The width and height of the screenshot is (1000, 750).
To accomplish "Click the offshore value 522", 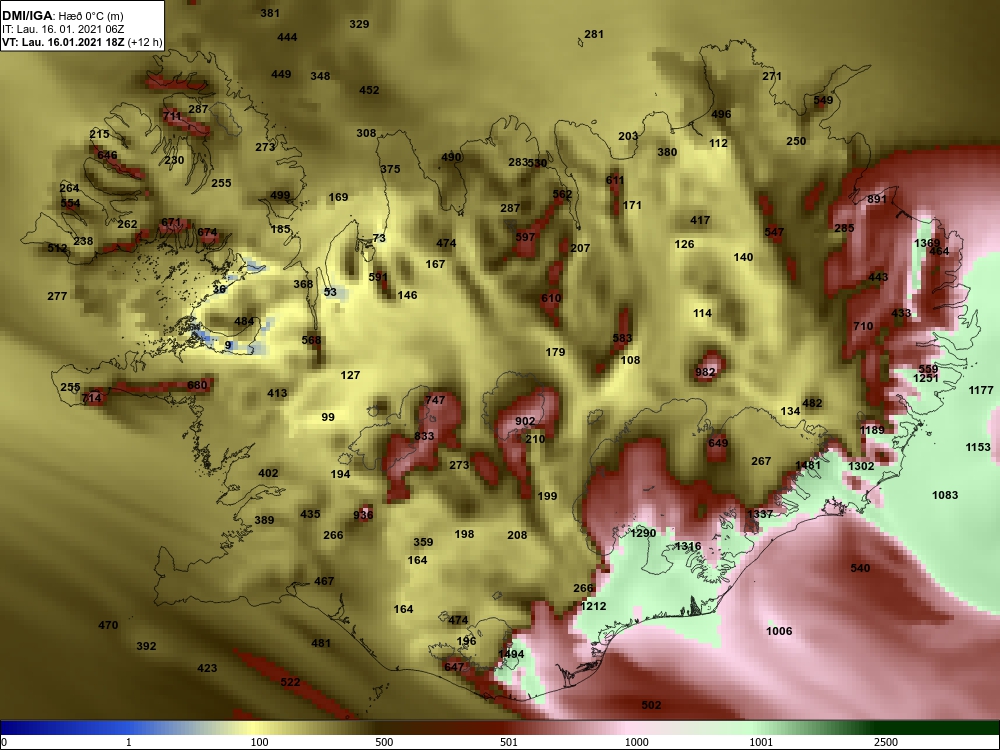I will coord(290,682).
